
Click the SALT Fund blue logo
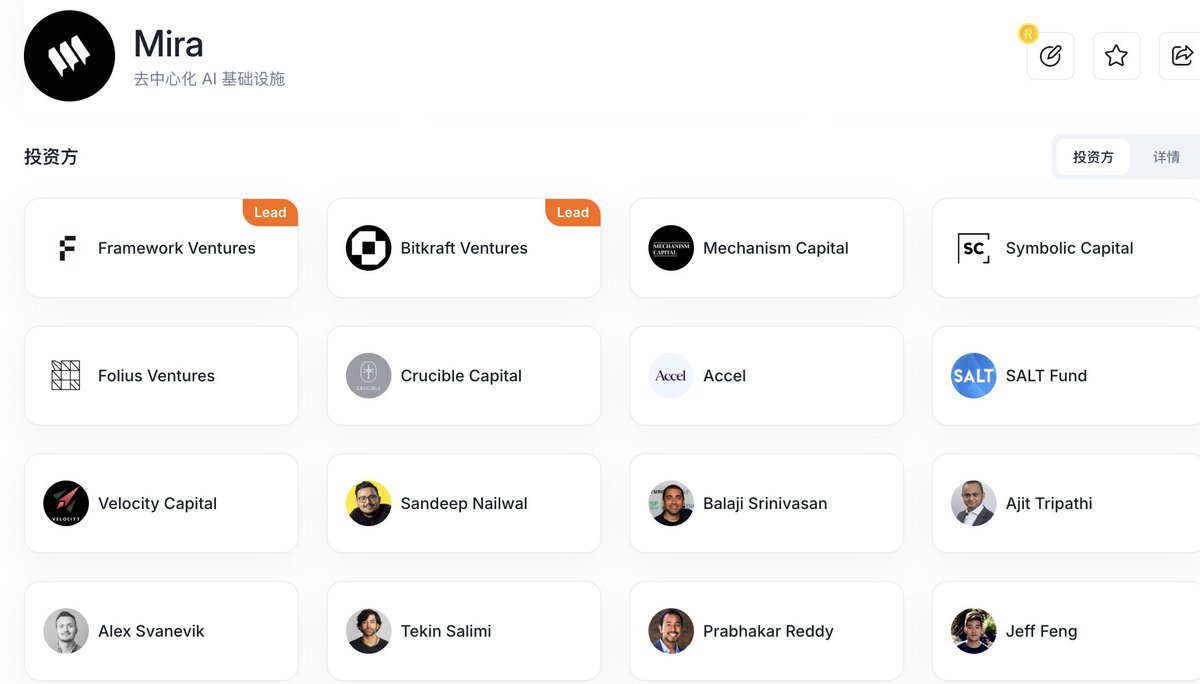973,376
